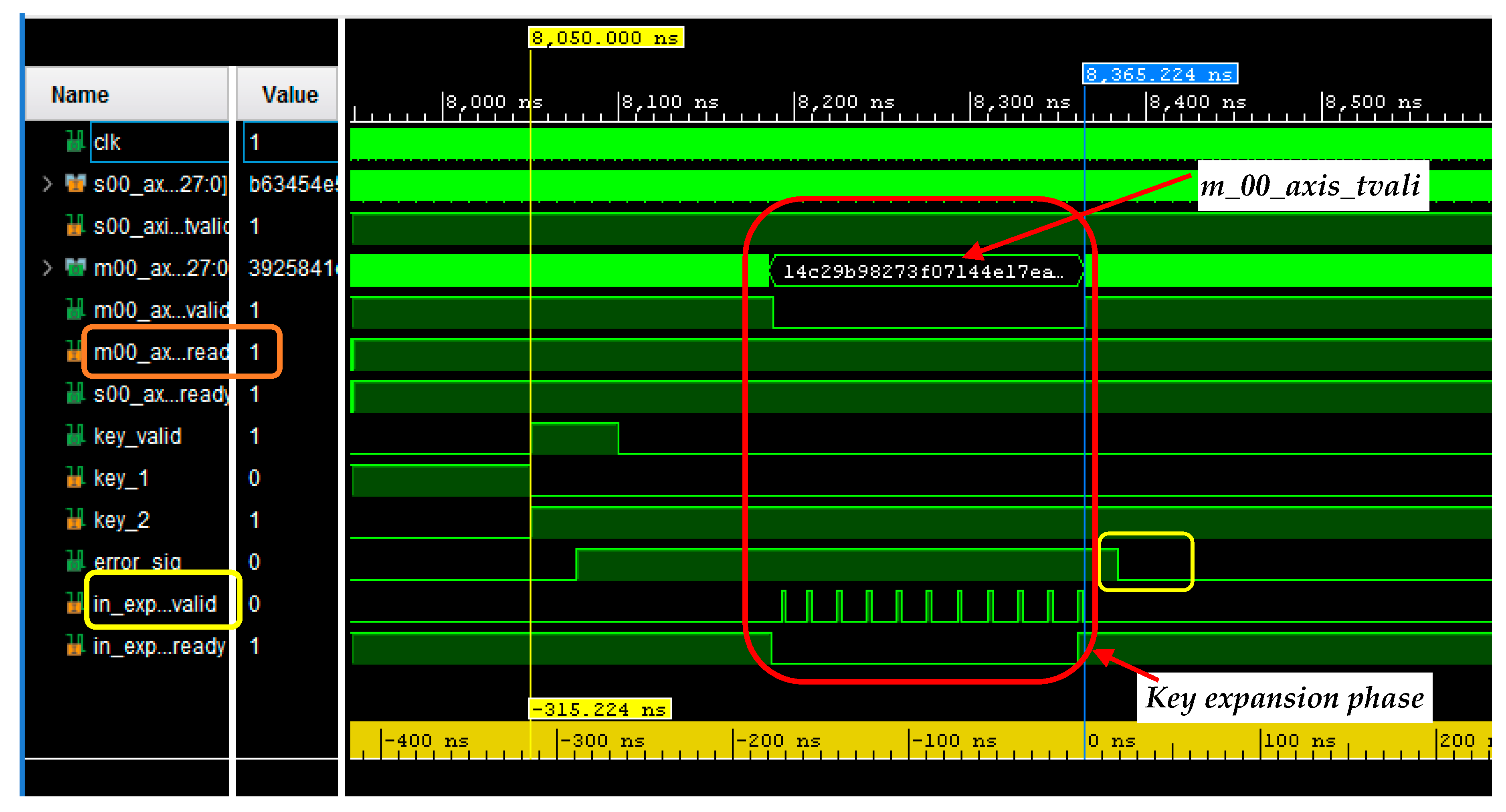Click the blue 8,365.224 ns cursor label
The image size is (1506, 812).
point(1160,74)
